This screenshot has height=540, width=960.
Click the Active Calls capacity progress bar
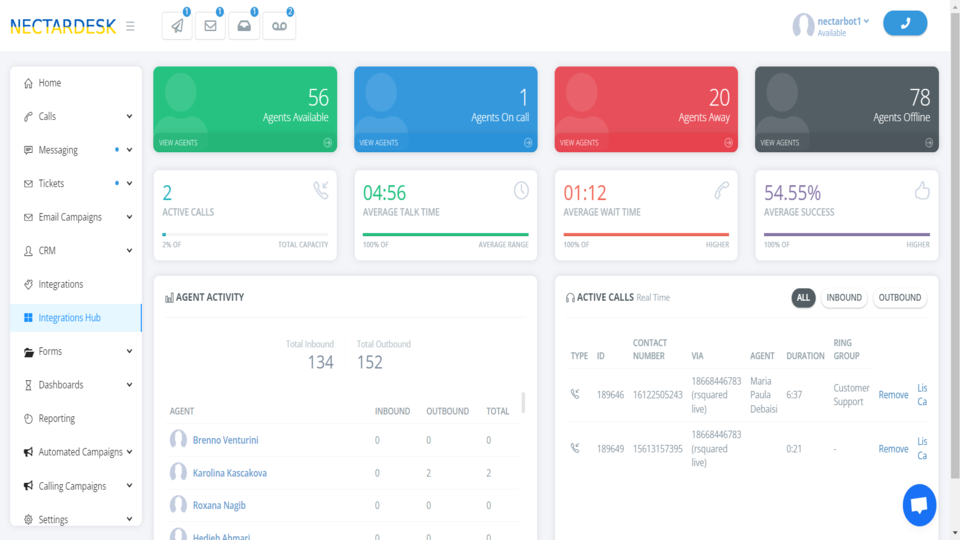pos(245,234)
